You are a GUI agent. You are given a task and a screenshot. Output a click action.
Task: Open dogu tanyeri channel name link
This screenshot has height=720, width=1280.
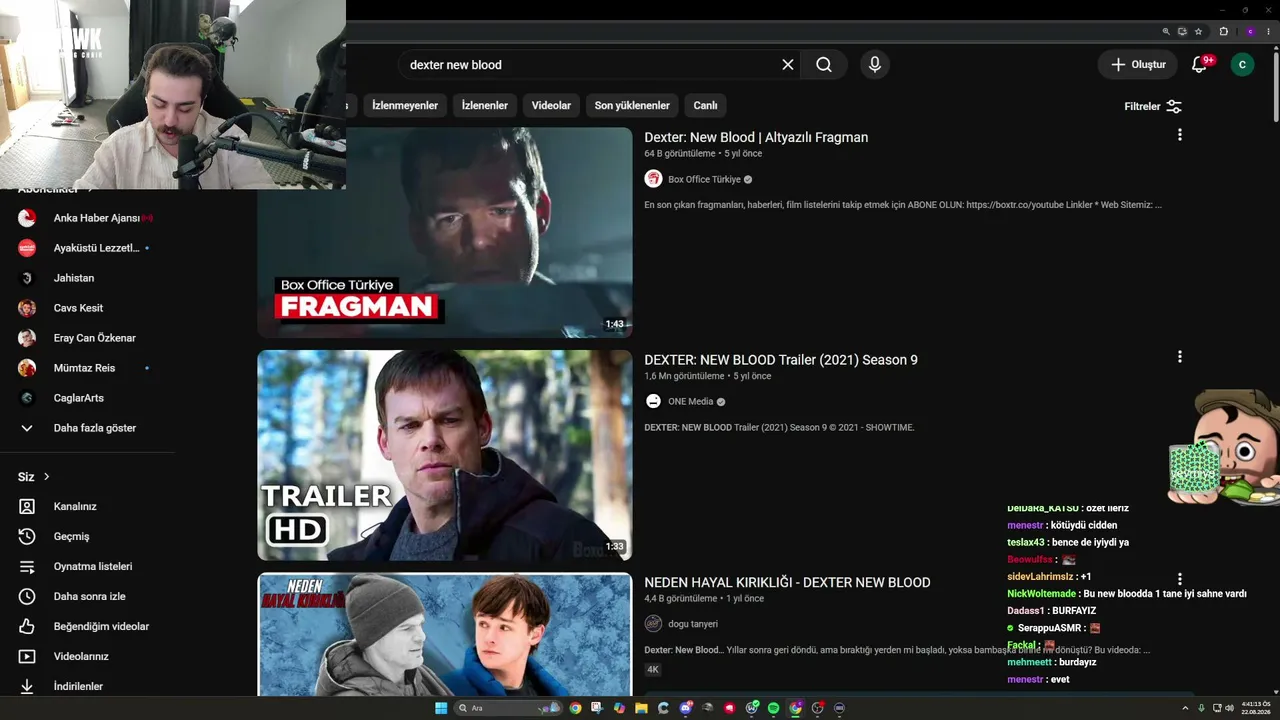pos(693,624)
